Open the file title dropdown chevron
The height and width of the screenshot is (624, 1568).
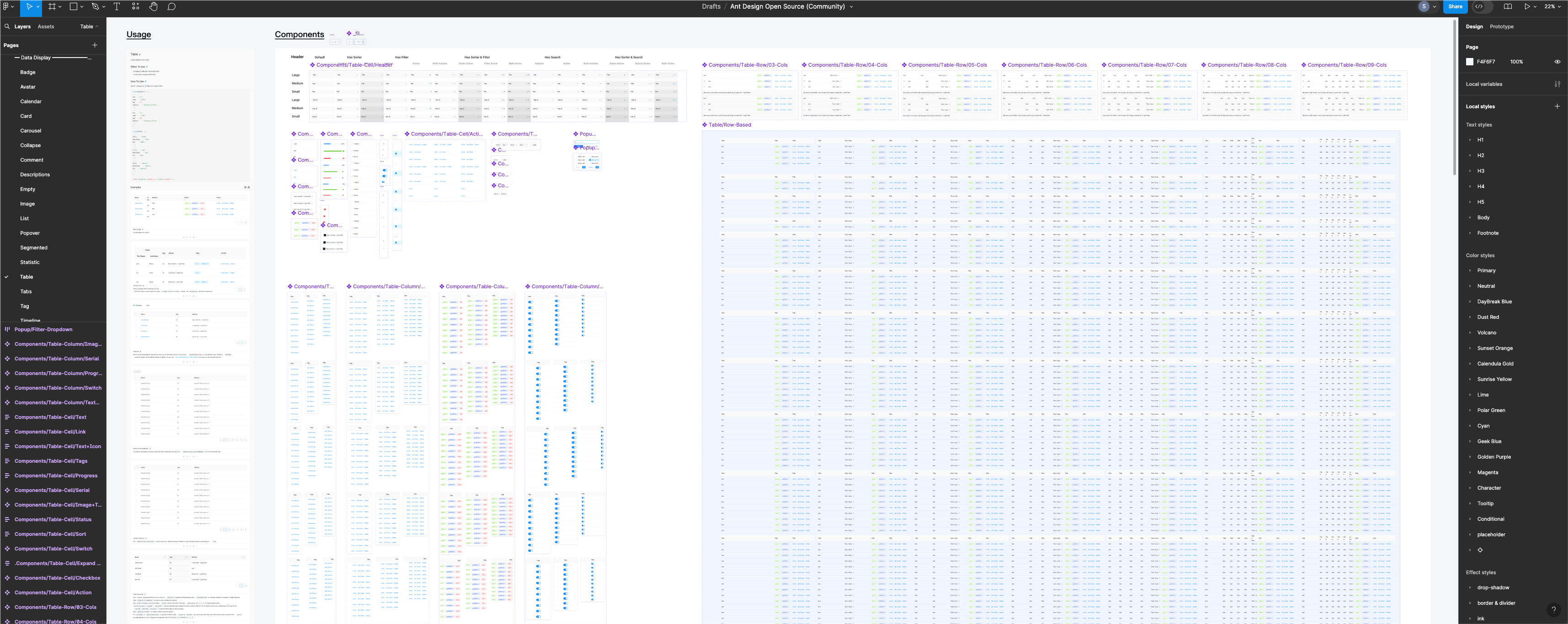coord(851,7)
